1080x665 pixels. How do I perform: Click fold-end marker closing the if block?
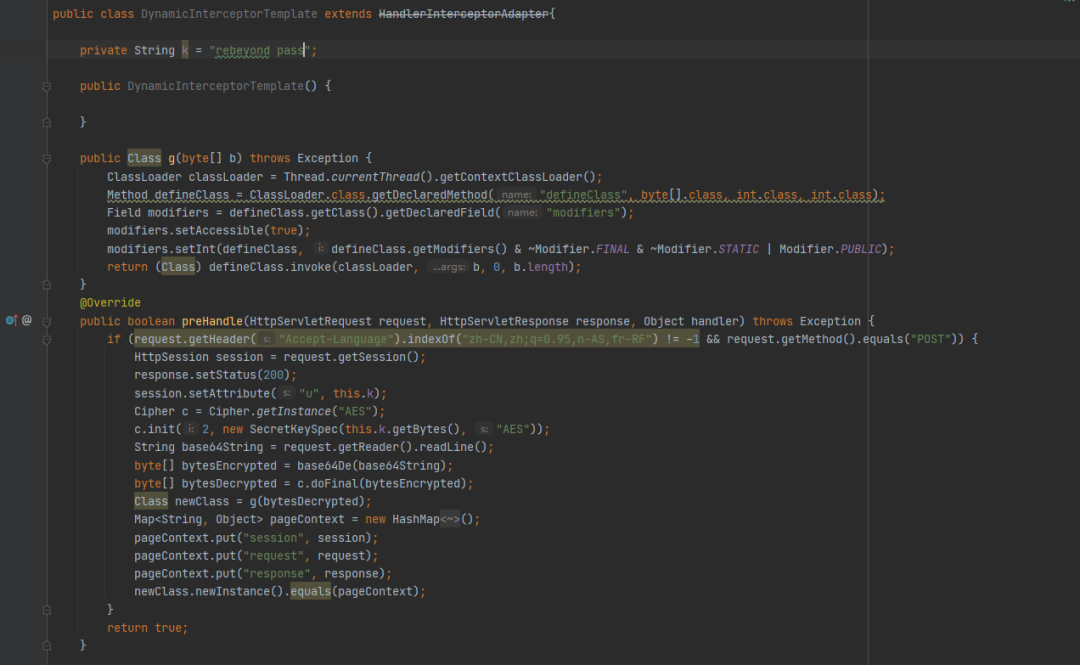(47, 610)
